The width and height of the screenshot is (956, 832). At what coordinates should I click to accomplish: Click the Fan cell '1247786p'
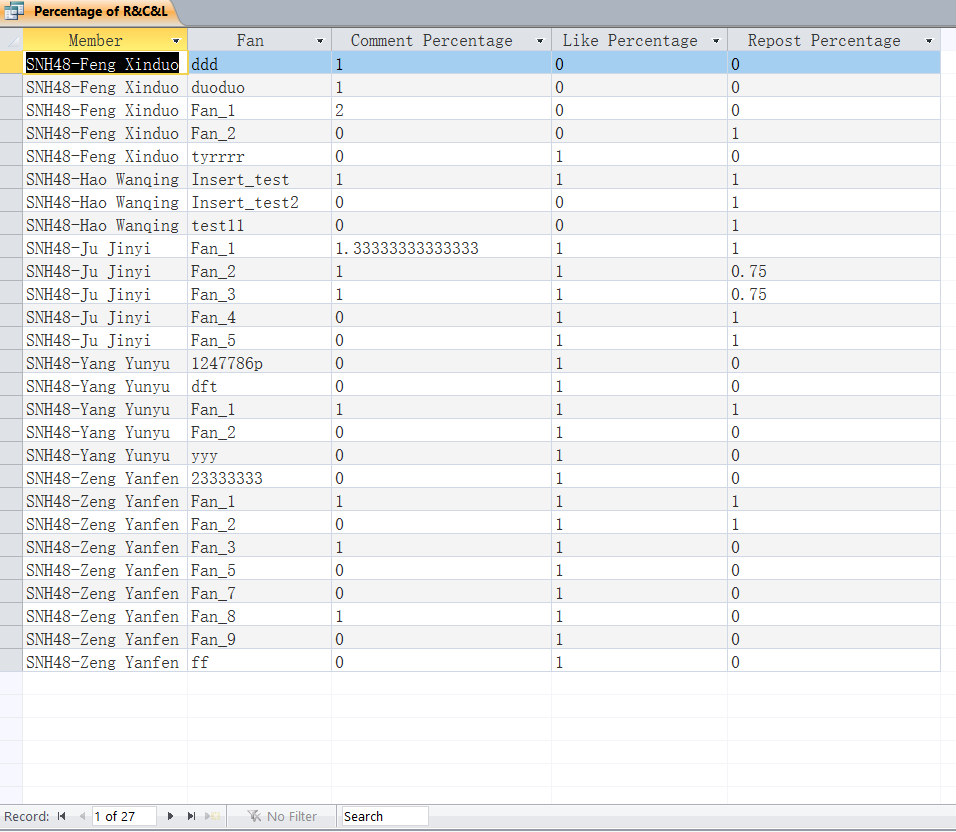coord(259,363)
